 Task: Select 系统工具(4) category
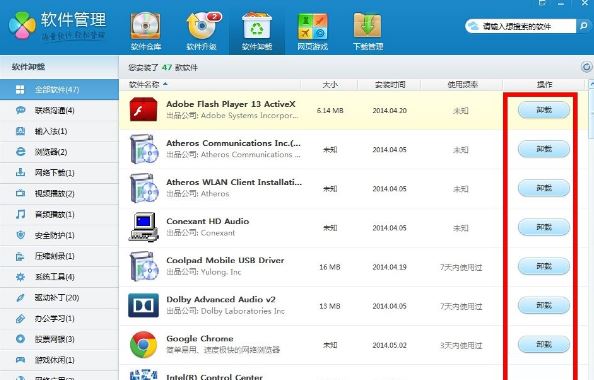tap(59, 277)
